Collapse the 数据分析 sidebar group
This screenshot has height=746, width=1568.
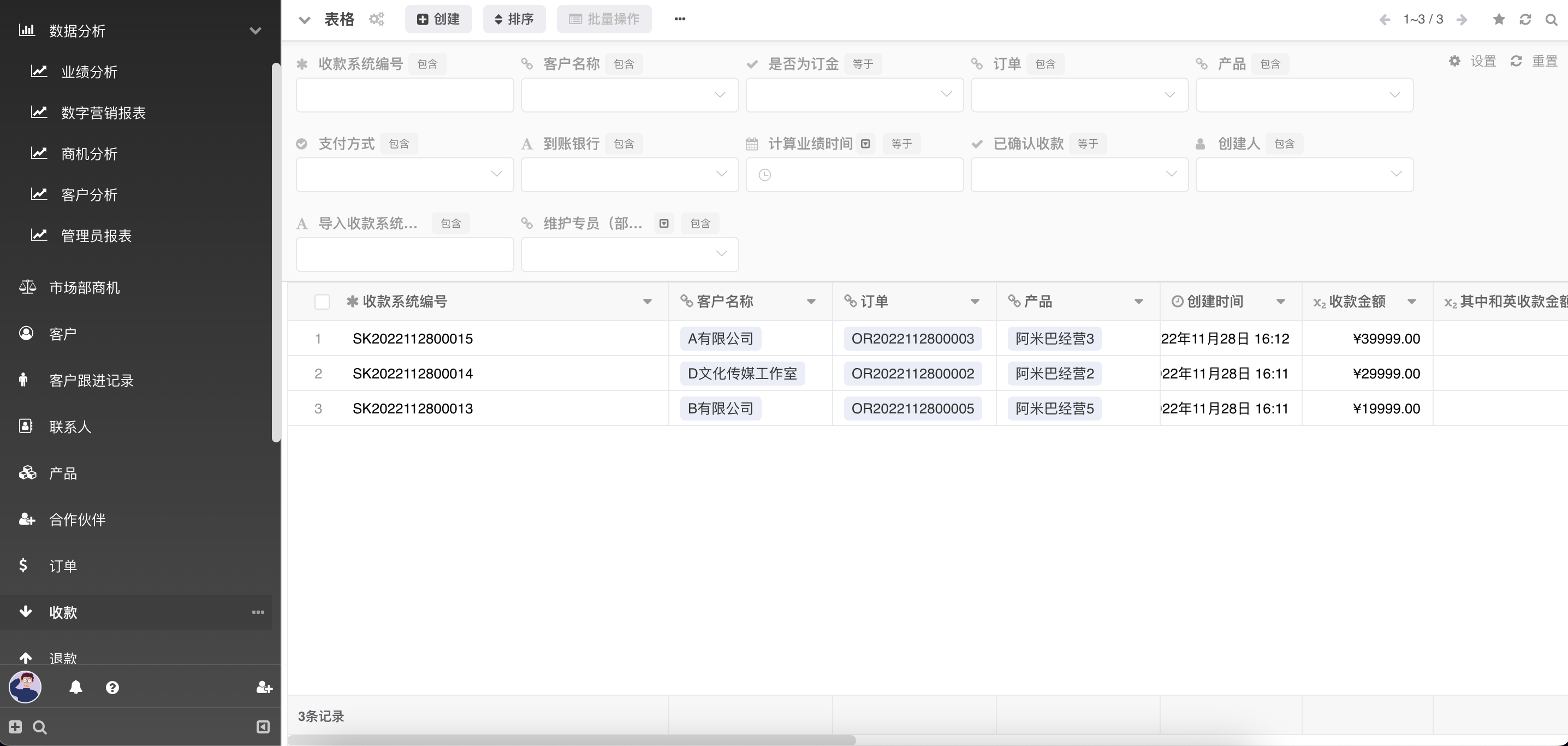[x=256, y=30]
